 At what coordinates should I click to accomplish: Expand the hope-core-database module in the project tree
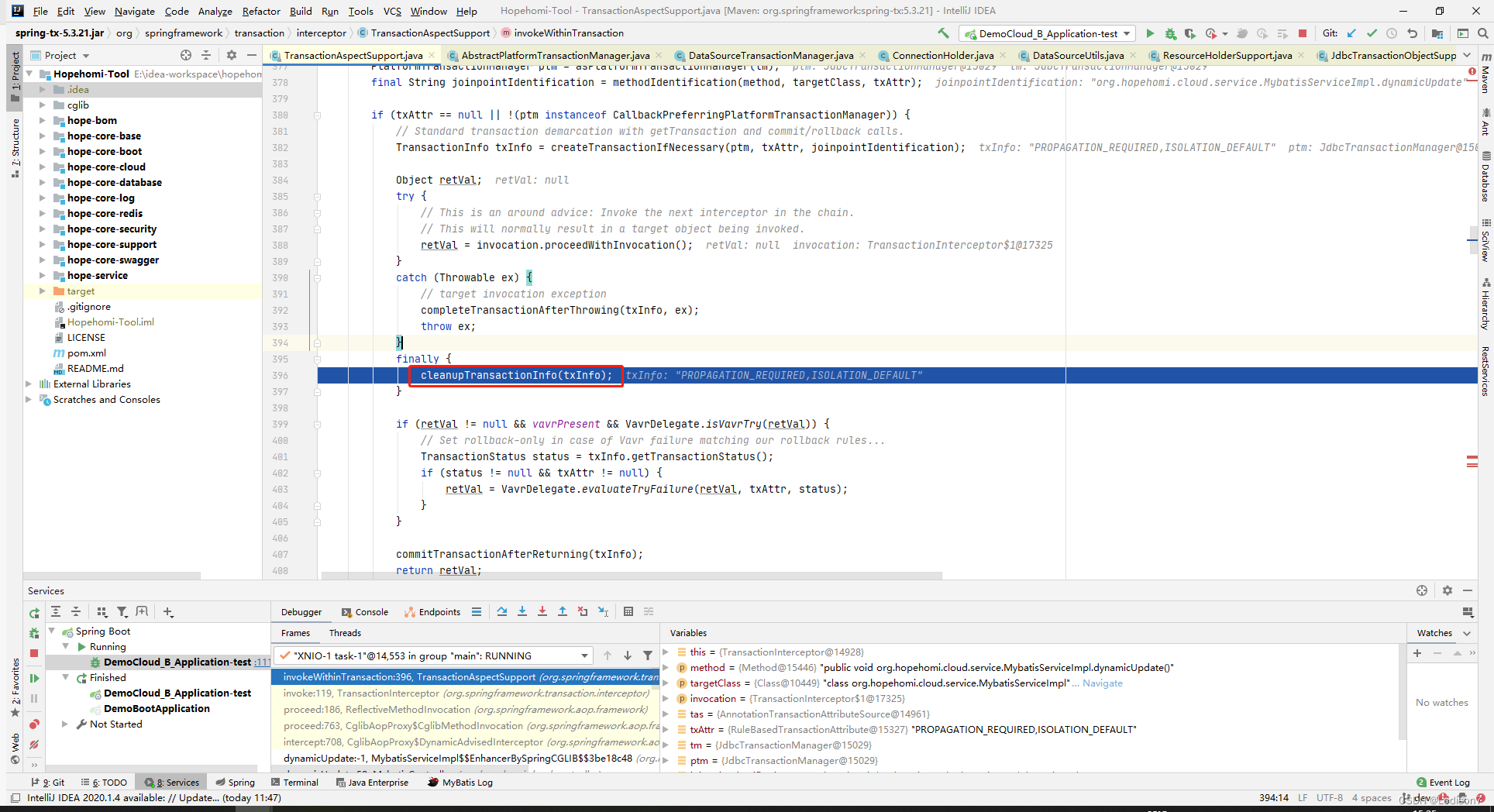point(43,183)
